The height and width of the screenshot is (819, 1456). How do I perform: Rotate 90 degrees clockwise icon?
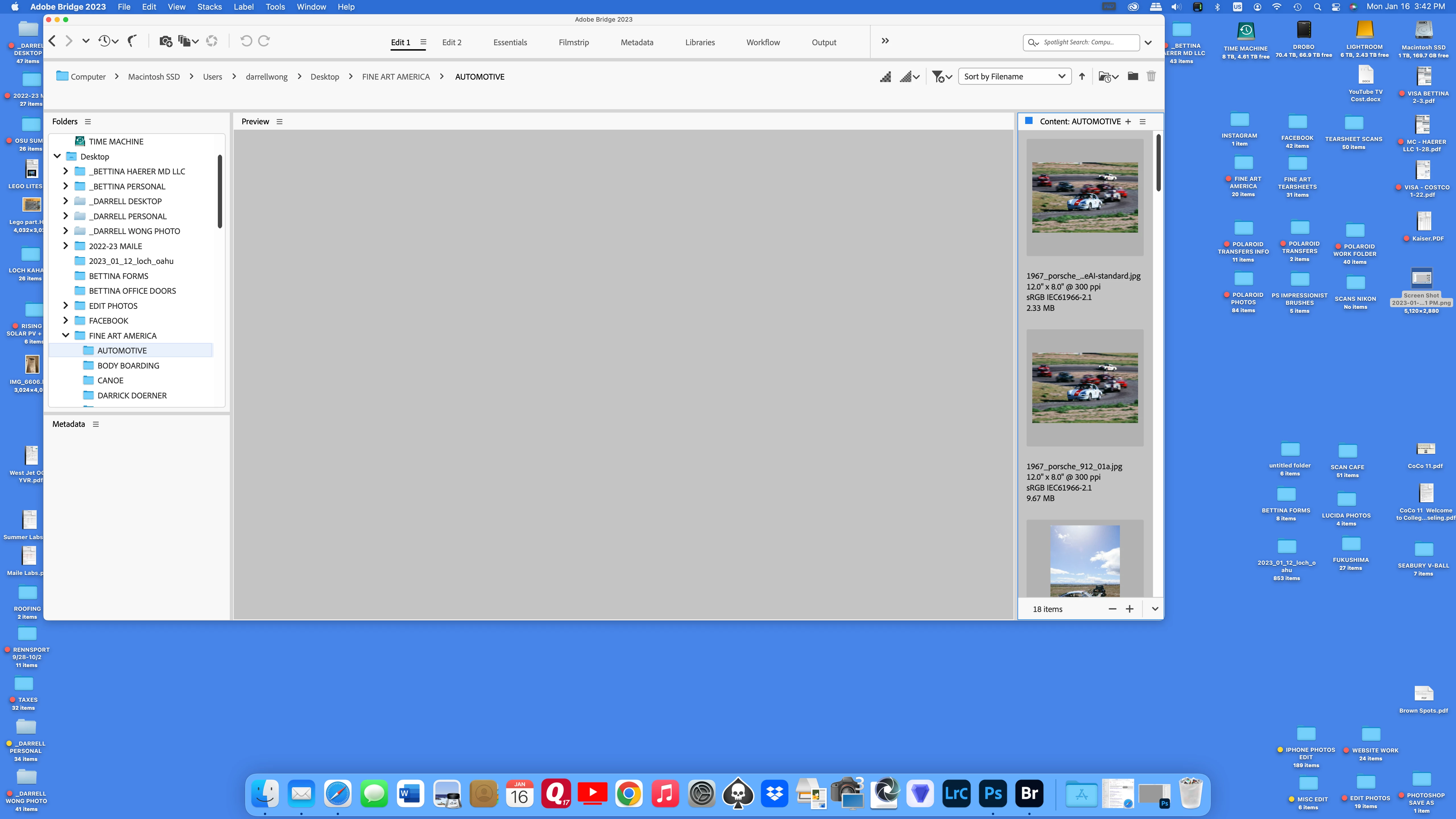click(x=264, y=41)
